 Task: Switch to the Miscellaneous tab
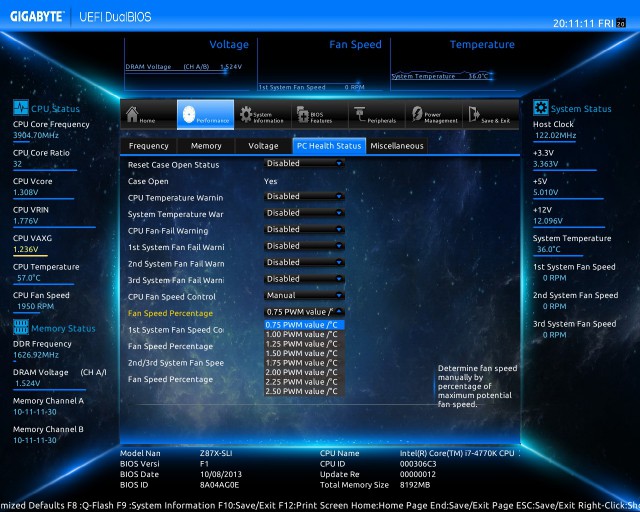click(397, 146)
